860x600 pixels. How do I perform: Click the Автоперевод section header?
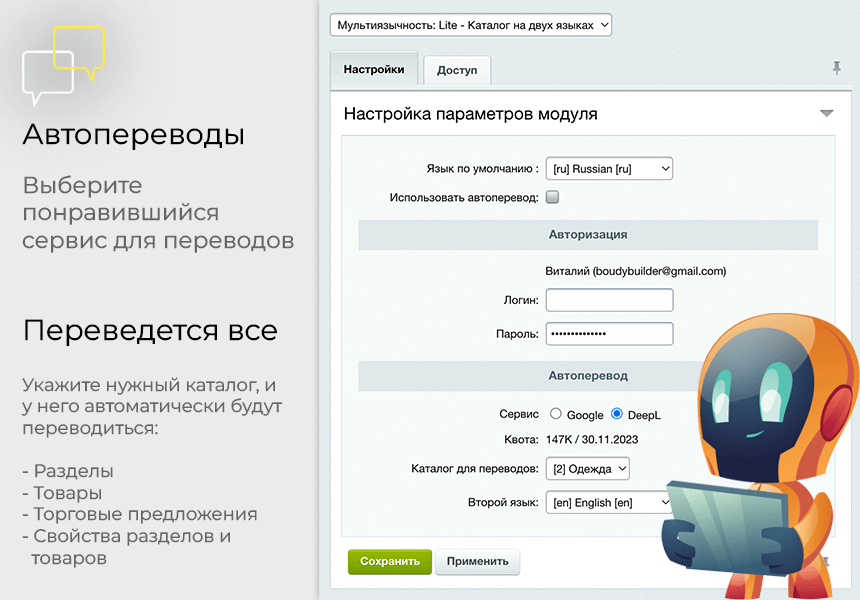[x=588, y=376]
